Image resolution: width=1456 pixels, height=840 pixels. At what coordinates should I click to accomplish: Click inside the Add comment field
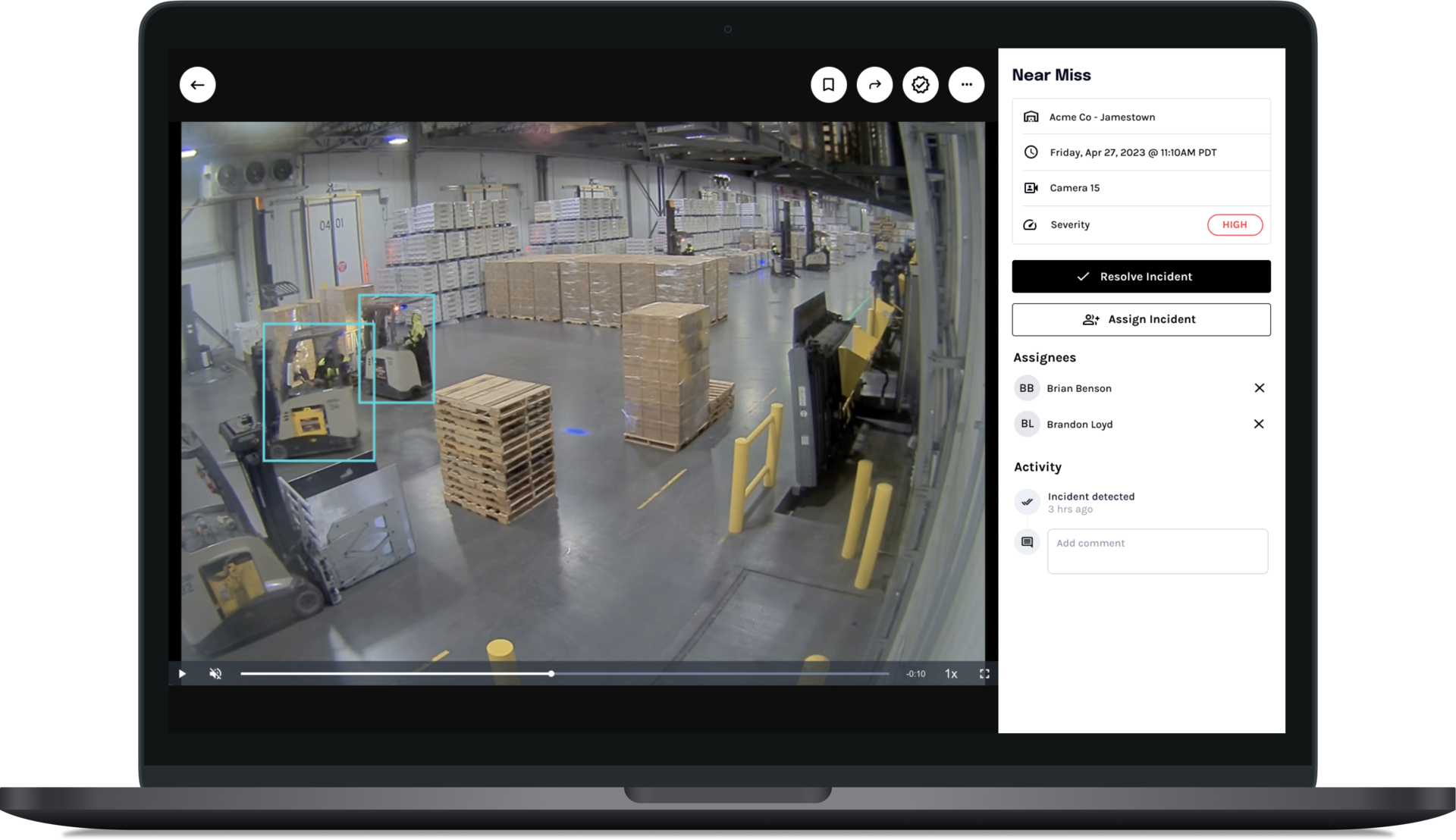[1157, 550]
